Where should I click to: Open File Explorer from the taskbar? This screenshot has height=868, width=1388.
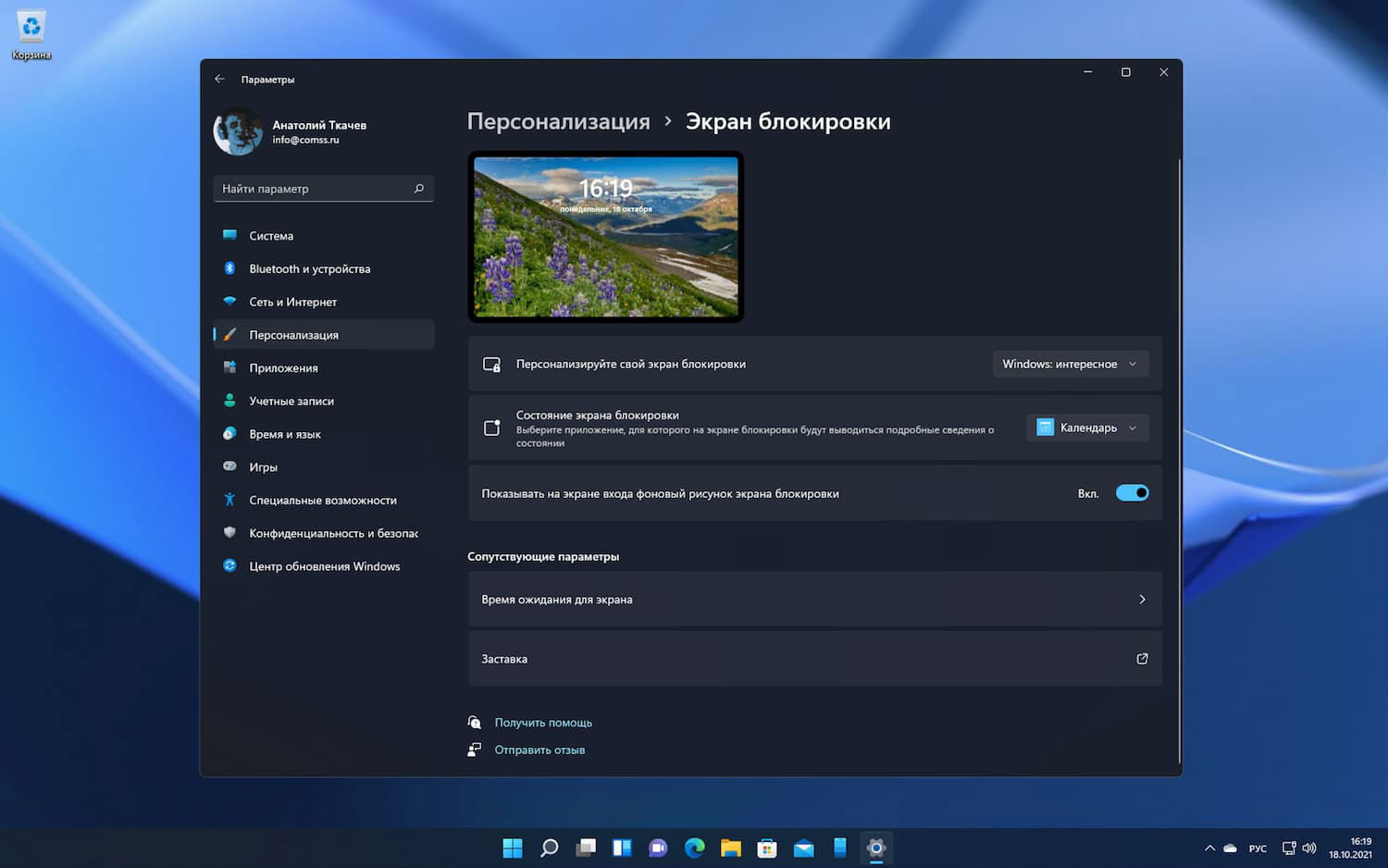point(731,848)
